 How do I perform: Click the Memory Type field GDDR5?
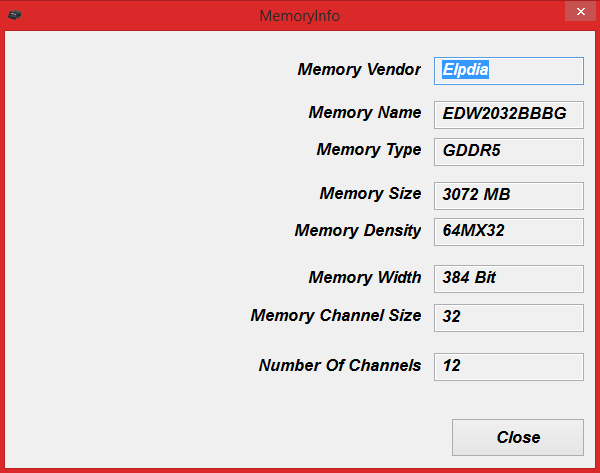coord(509,152)
